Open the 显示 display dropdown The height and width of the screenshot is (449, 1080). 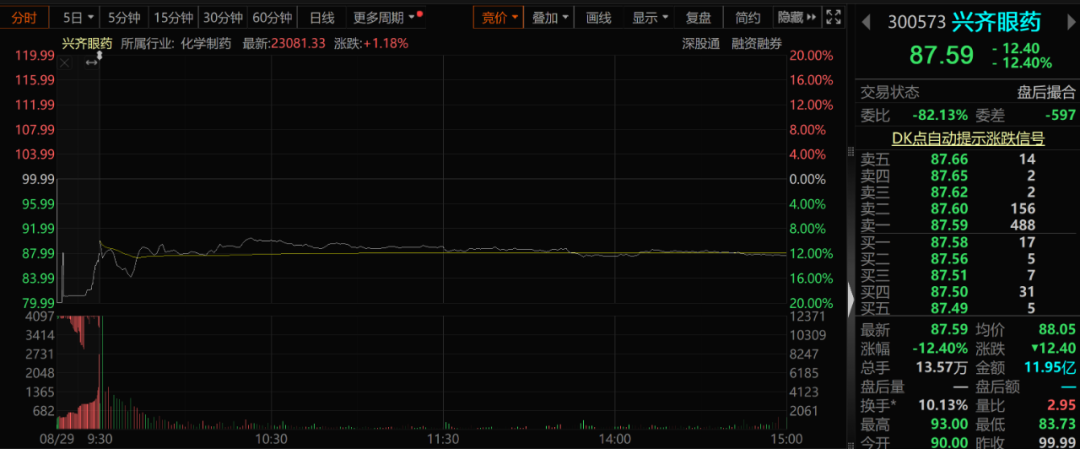tap(651, 18)
